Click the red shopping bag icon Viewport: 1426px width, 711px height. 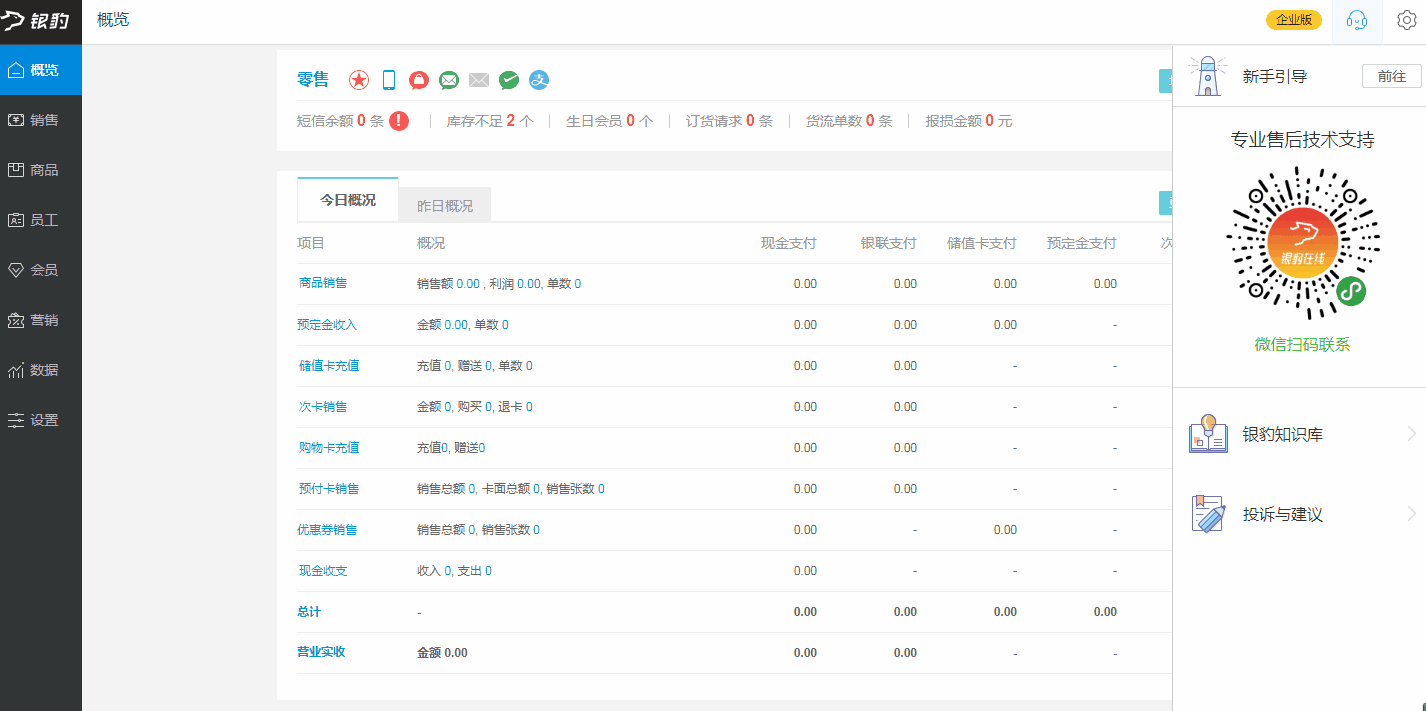(419, 80)
